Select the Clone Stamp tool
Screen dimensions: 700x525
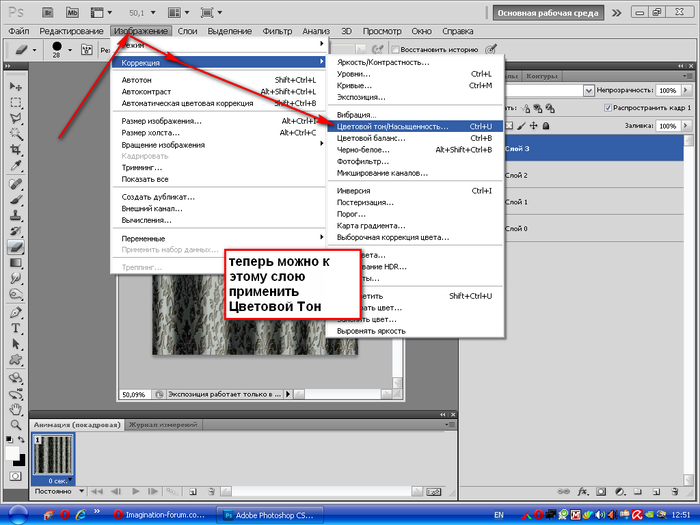16,215
